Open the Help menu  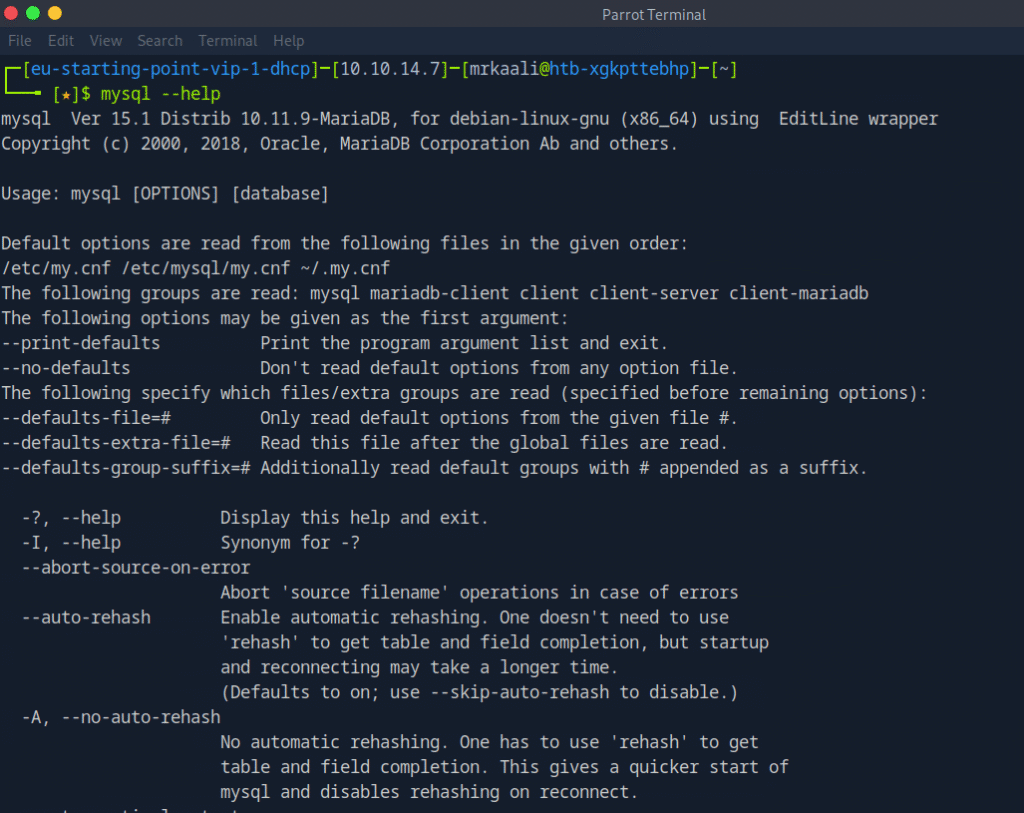pos(288,41)
